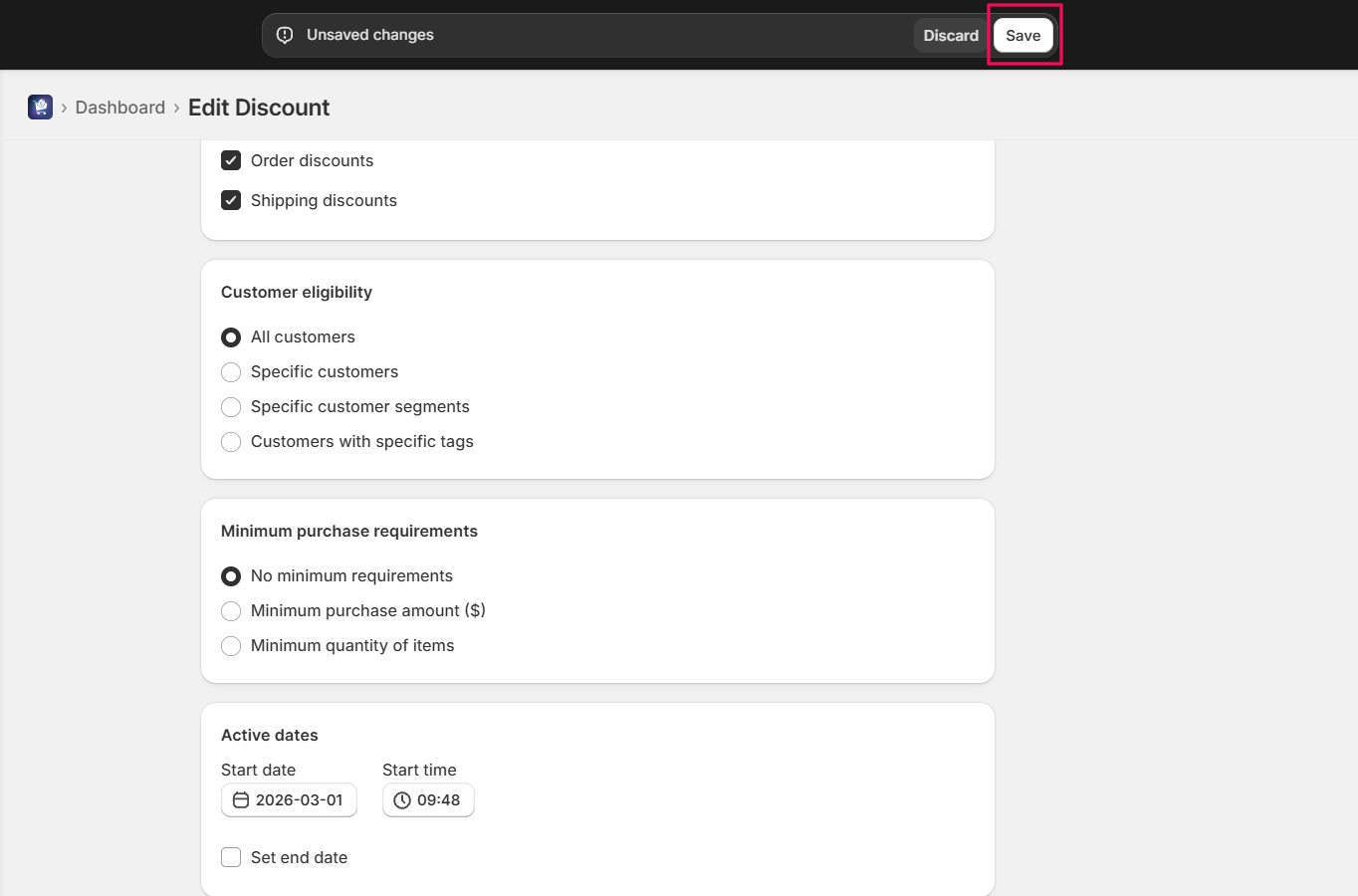
Task: Click the app logo icon in breadcrumb
Action: pos(40,108)
